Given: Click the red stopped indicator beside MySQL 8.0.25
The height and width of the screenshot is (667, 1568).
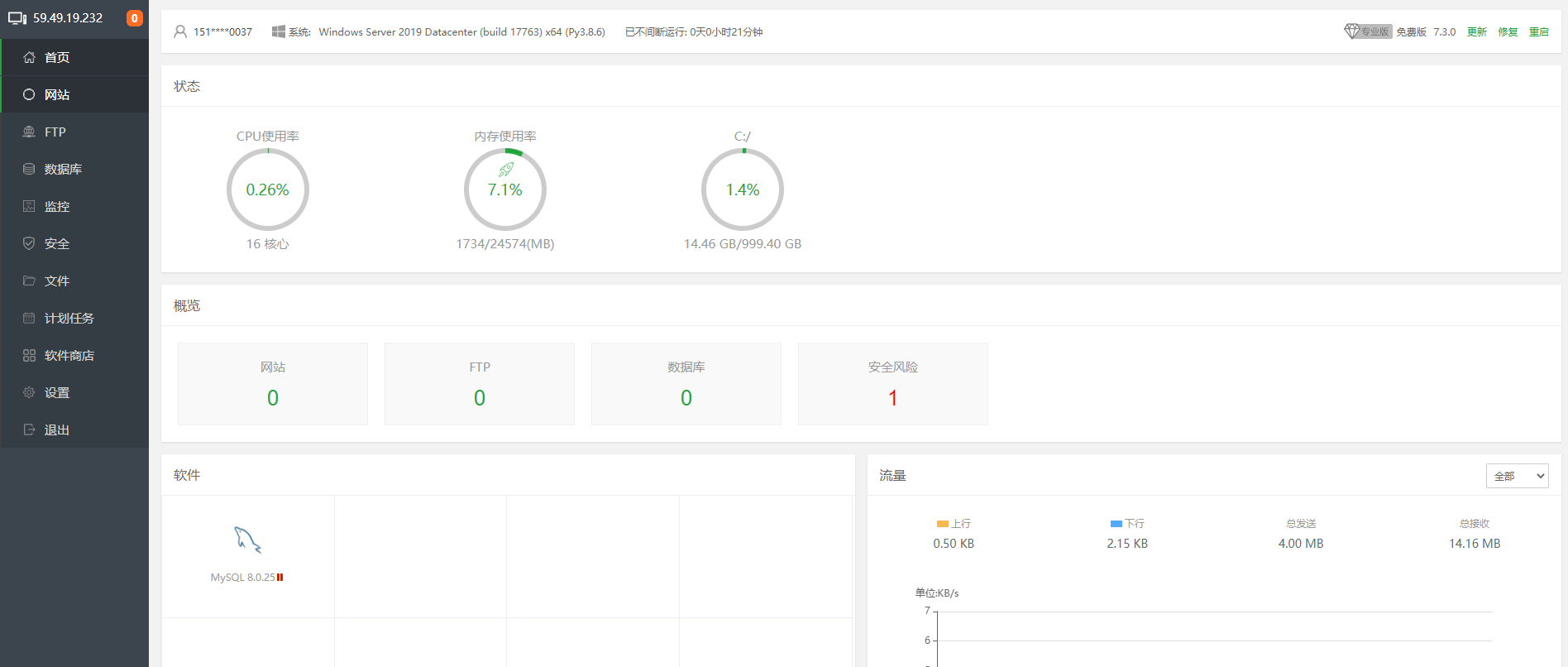Looking at the screenshot, I should click(x=280, y=578).
